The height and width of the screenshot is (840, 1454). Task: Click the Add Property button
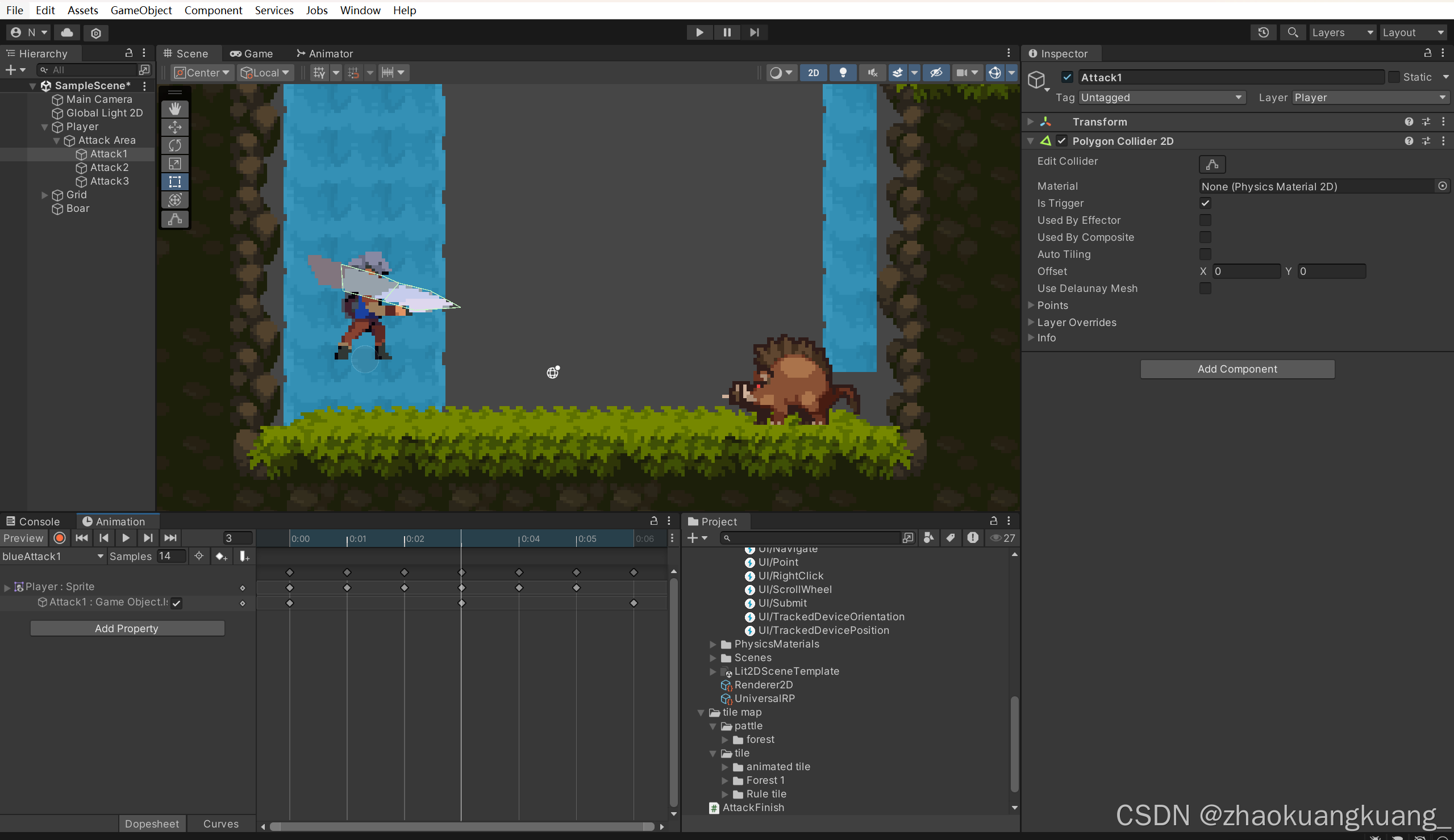(x=127, y=628)
